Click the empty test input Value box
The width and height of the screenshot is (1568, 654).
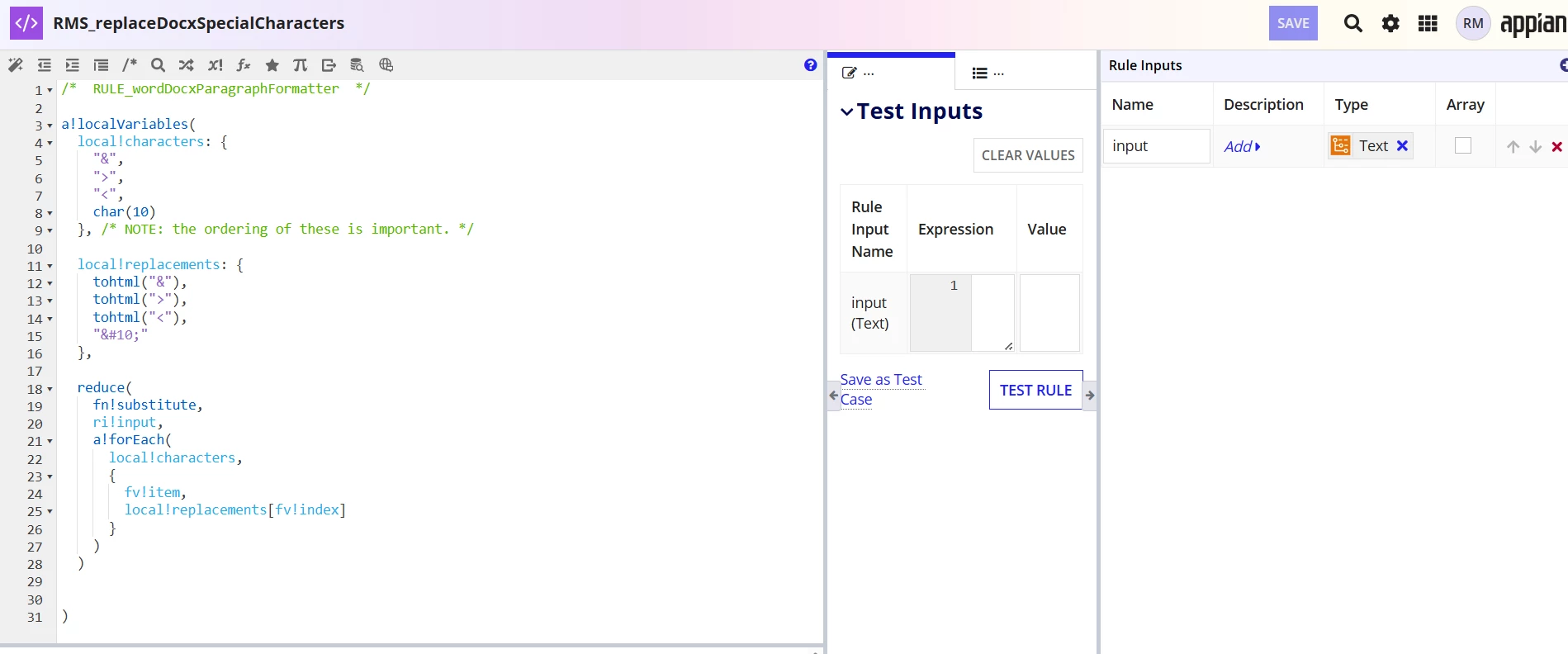coord(1049,313)
